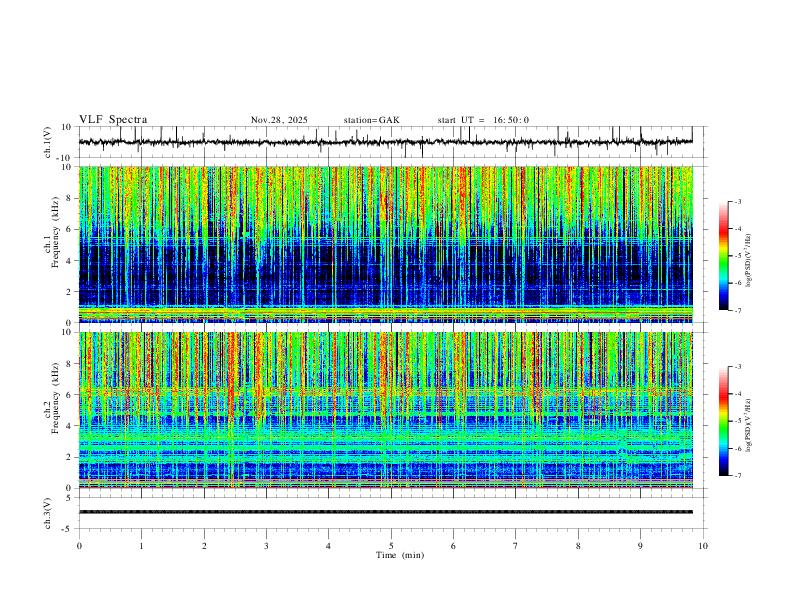
Task: Click the '-5' label on ch.1 colorbar
Action: (737, 256)
